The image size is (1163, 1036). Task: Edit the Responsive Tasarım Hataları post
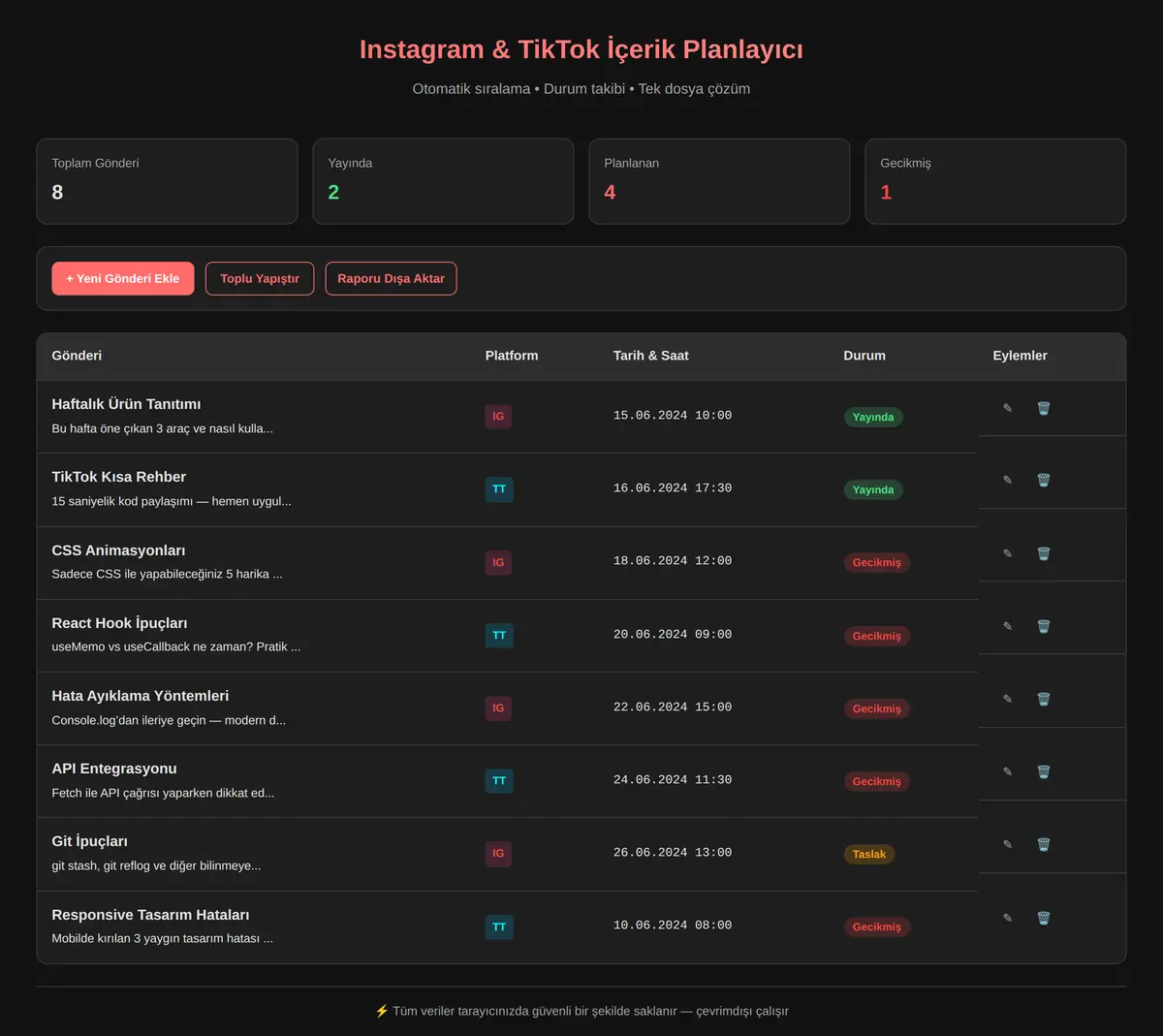[x=1008, y=918]
